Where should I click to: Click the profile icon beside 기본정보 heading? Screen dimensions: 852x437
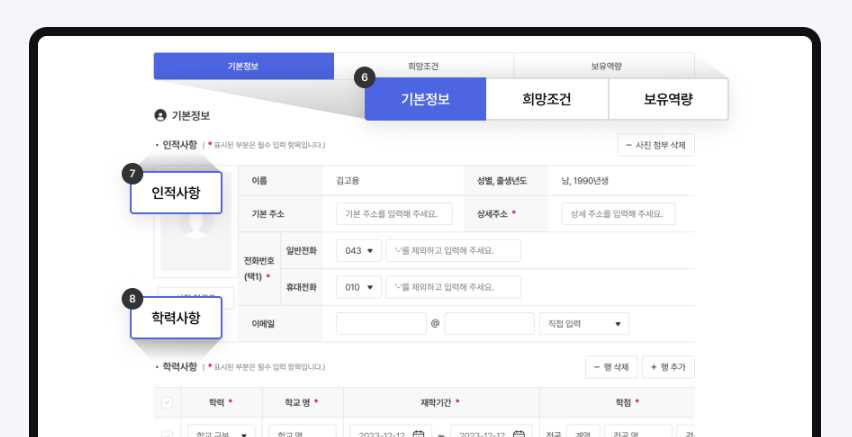160,115
